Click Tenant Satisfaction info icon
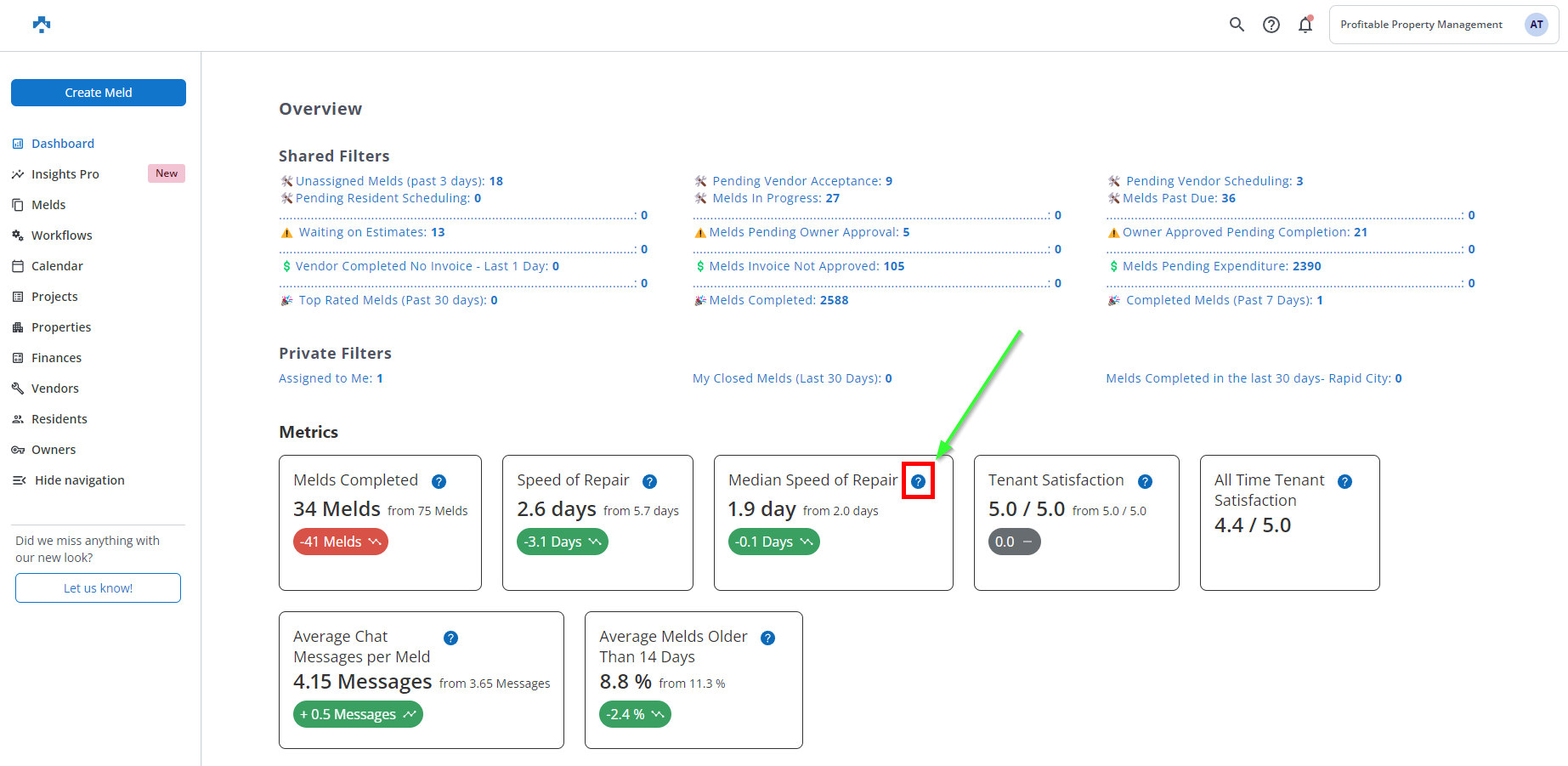1568x766 pixels. [x=1145, y=481]
